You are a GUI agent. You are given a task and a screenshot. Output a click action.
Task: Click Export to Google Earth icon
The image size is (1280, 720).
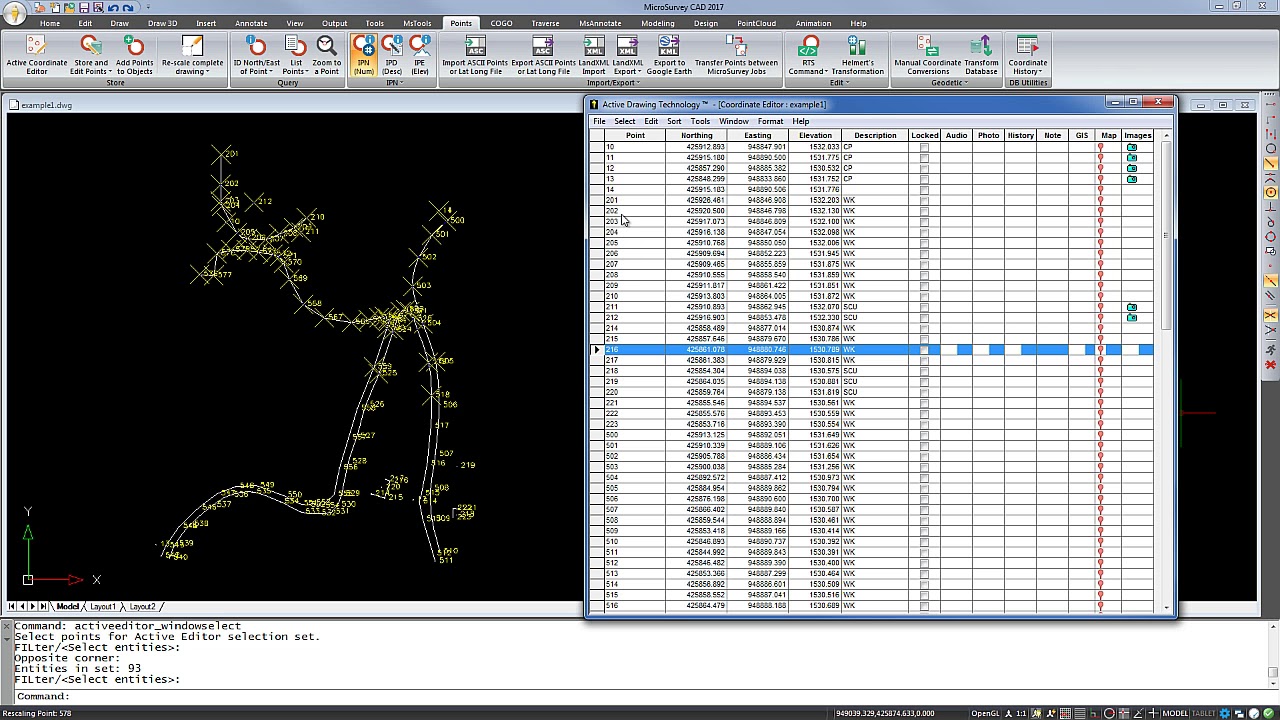668,55
